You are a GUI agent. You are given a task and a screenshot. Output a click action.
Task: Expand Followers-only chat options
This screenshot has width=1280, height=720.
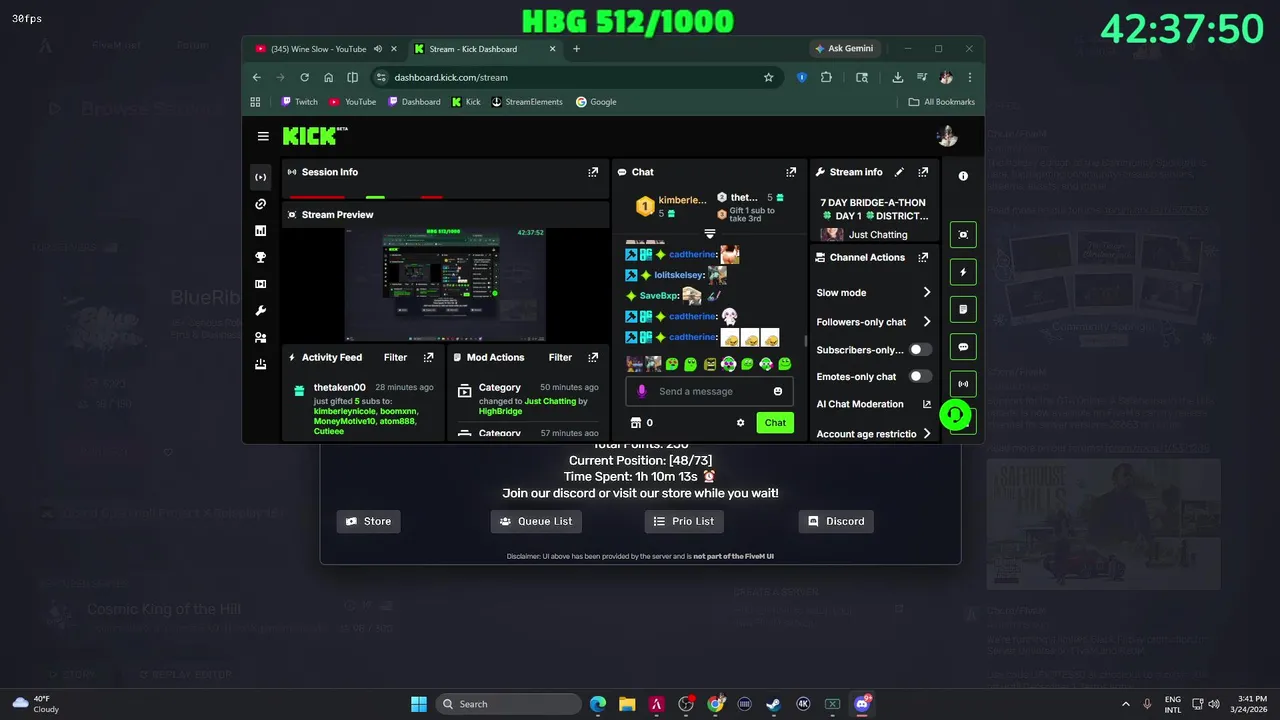tap(927, 322)
